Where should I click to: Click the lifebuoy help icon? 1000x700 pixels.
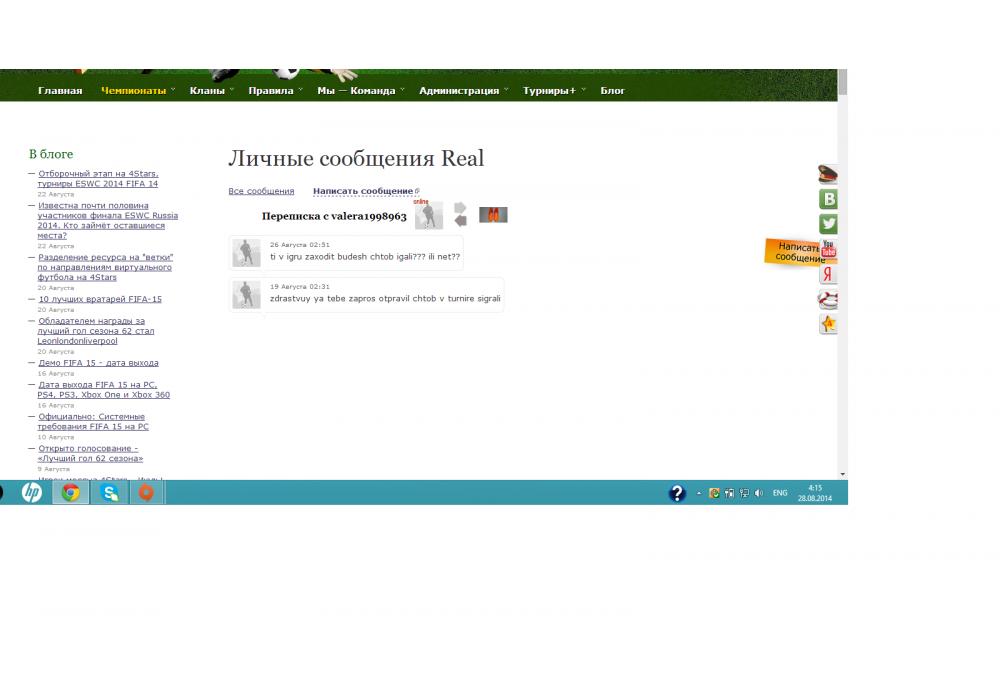828,299
